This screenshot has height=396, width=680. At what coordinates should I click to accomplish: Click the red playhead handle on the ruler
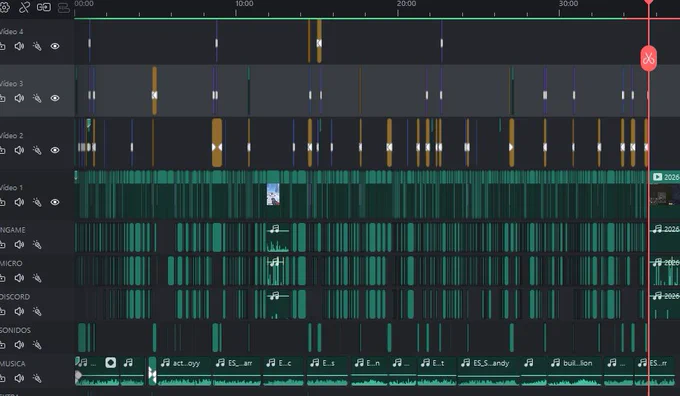coord(648,2)
